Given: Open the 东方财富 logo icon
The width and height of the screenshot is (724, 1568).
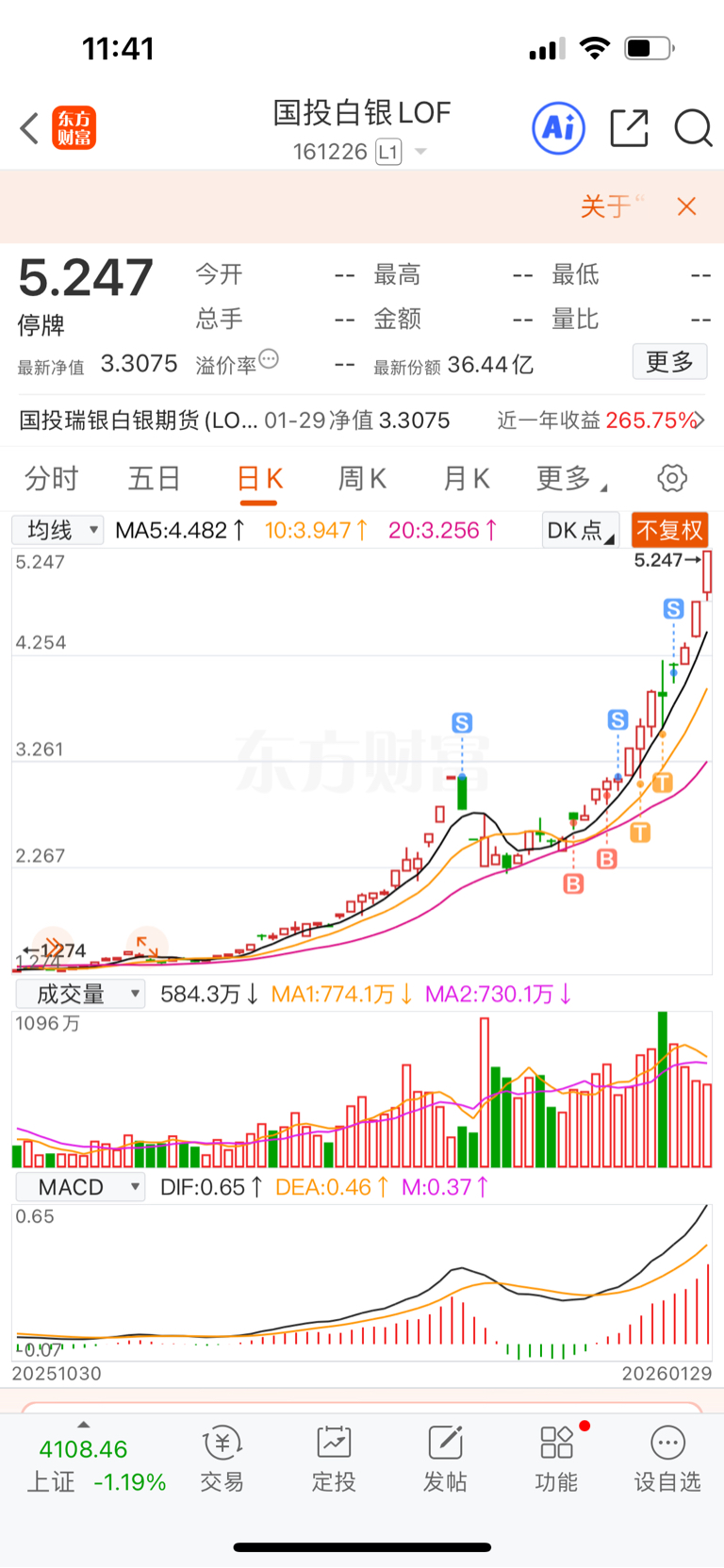Looking at the screenshot, I should point(74,128).
